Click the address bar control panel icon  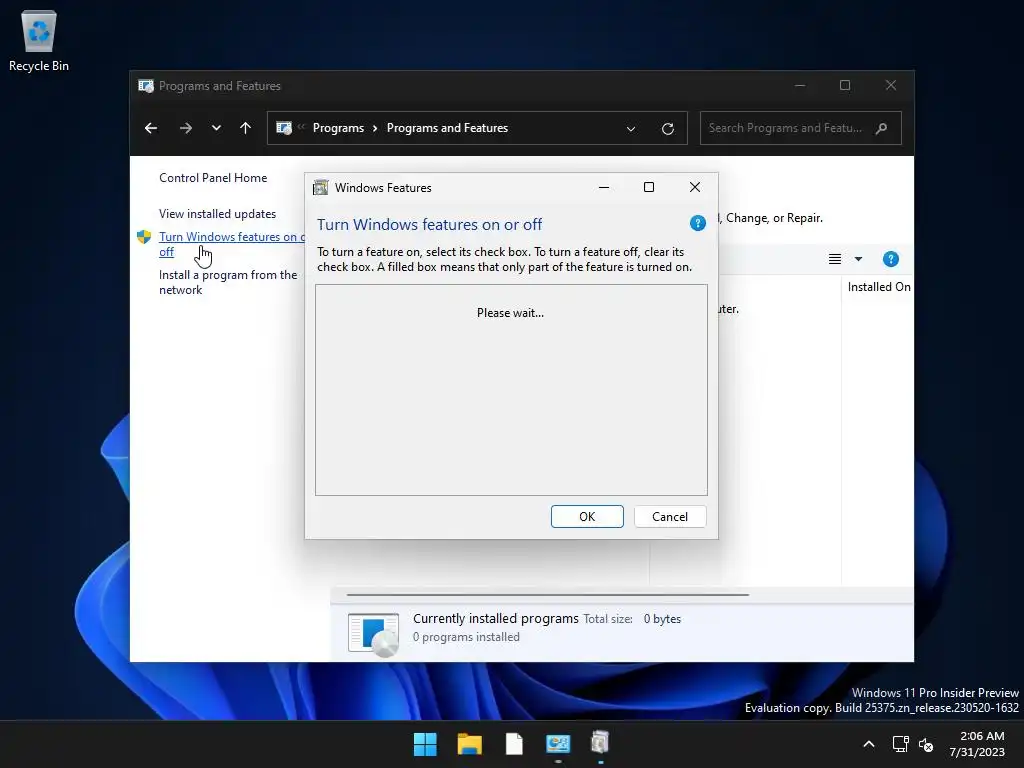click(283, 128)
